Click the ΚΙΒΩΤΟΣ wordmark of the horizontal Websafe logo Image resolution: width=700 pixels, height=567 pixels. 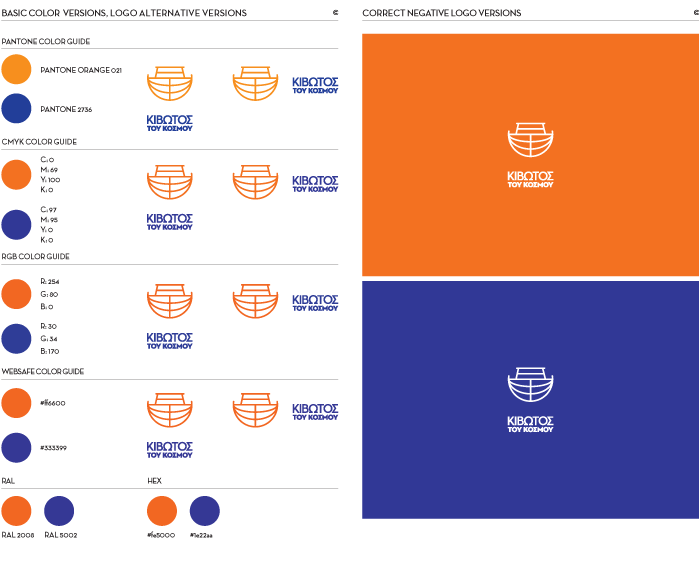point(315,409)
